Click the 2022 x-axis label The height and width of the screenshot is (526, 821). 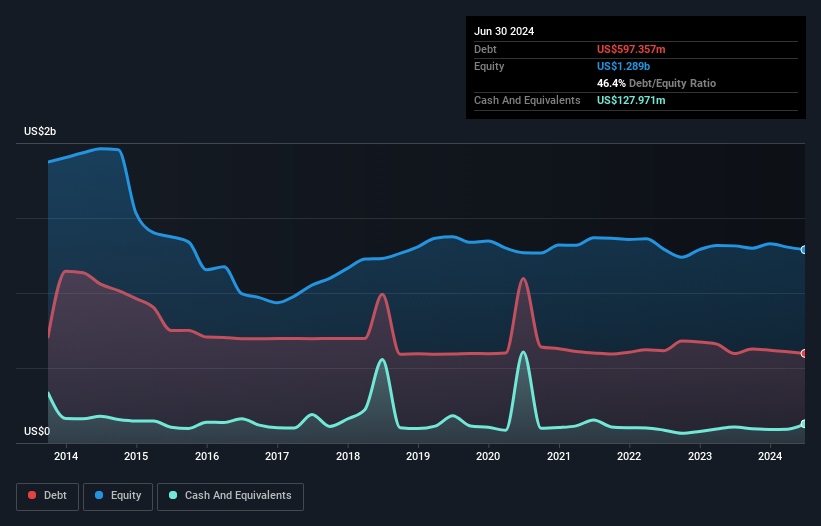tap(629, 456)
